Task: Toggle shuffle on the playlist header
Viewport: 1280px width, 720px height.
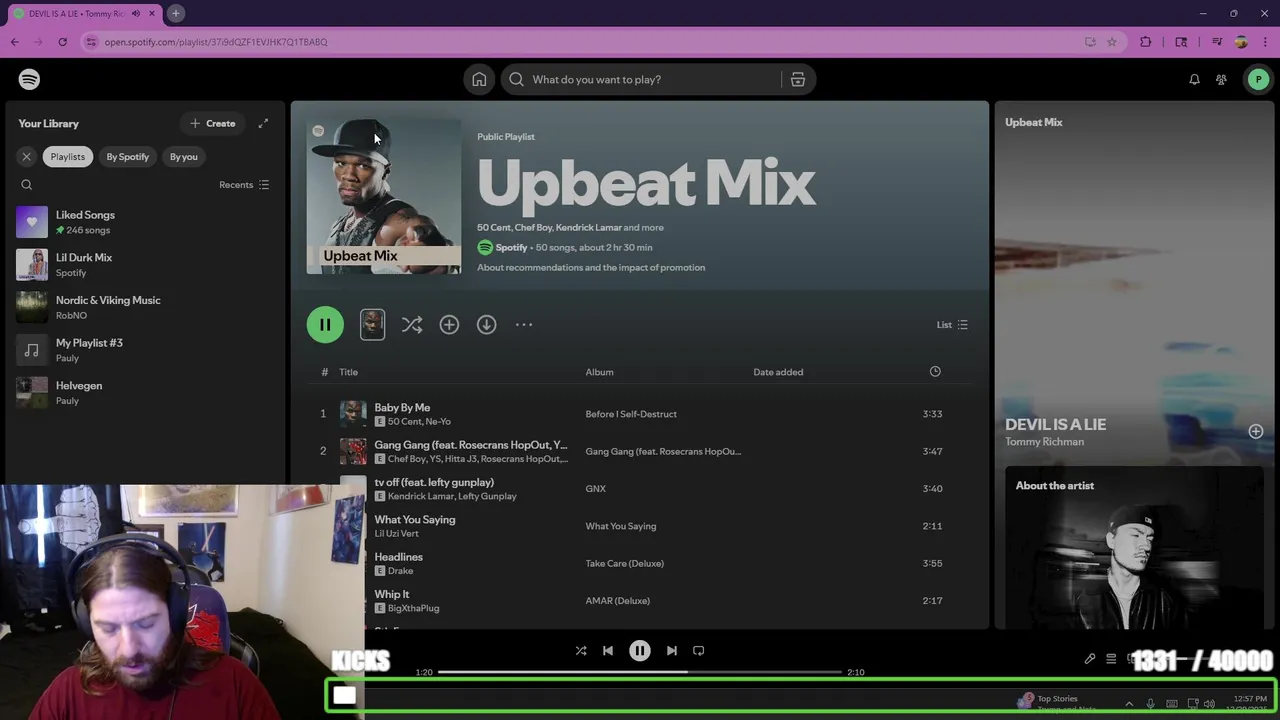Action: click(x=412, y=325)
